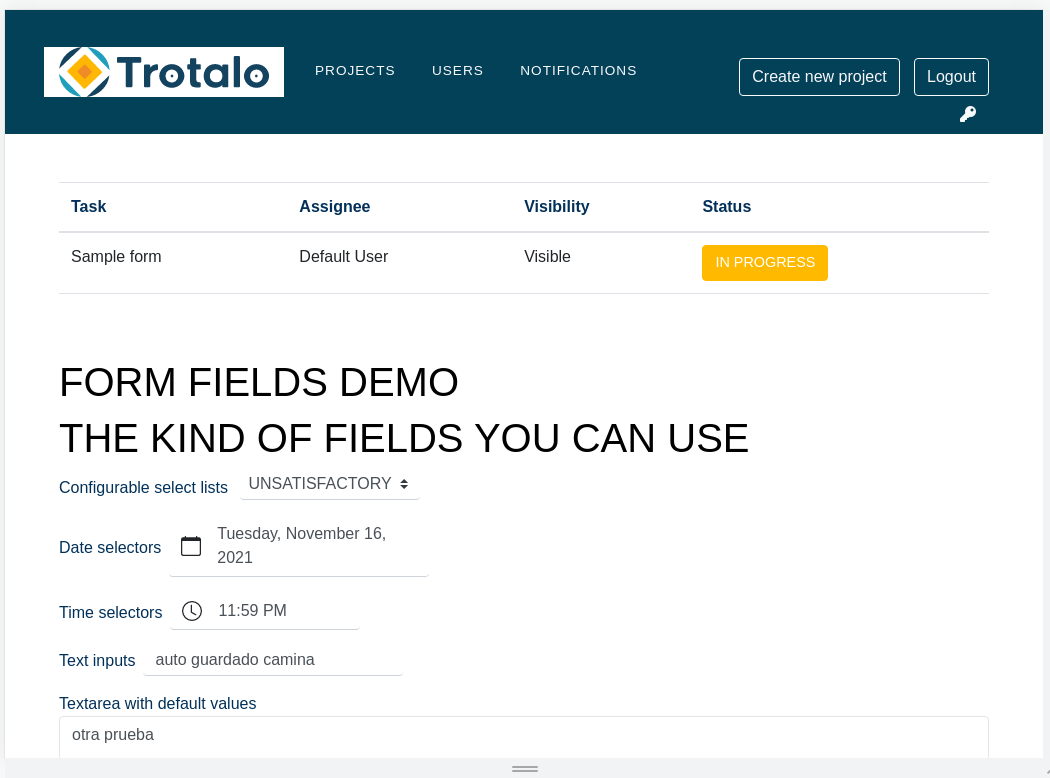This screenshot has width=1050, height=778.
Task: Open the calendar icon for Date selectors
Action: coord(191,546)
